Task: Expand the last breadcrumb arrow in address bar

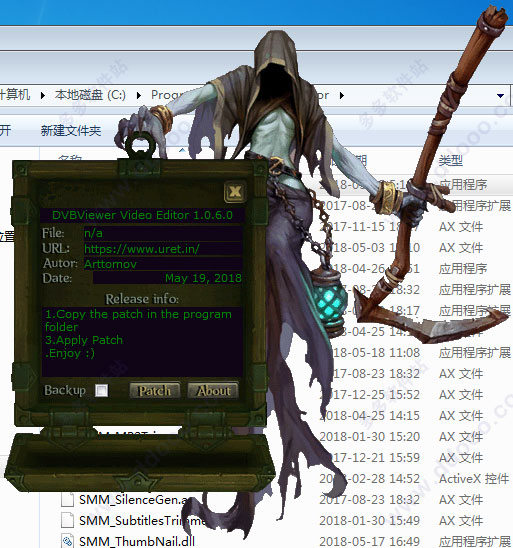Action: pyautogui.click(x=341, y=95)
